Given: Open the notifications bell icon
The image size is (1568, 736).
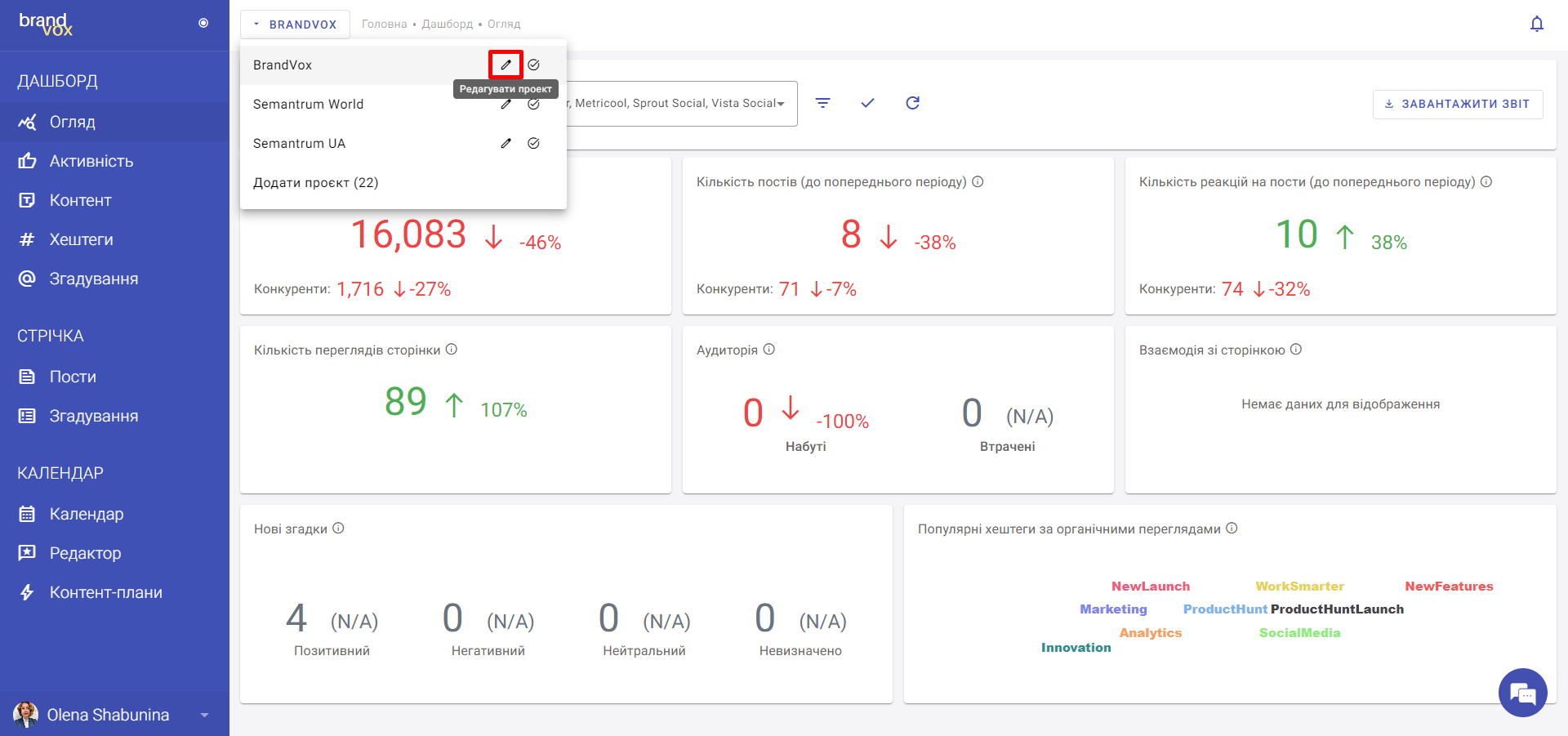Looking at the screenshot, I should point(1537,24).
